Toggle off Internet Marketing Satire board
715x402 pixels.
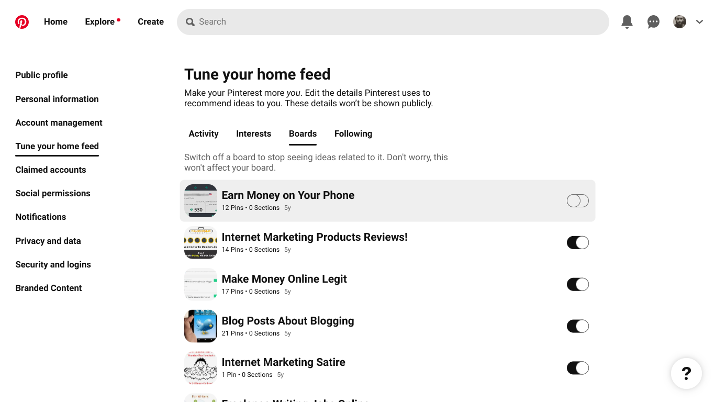(578, 368)
